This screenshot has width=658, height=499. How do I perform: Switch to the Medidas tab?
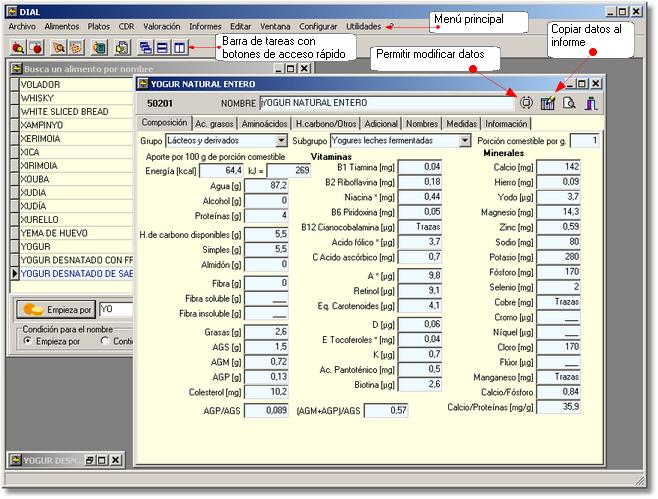coord(461,124)
